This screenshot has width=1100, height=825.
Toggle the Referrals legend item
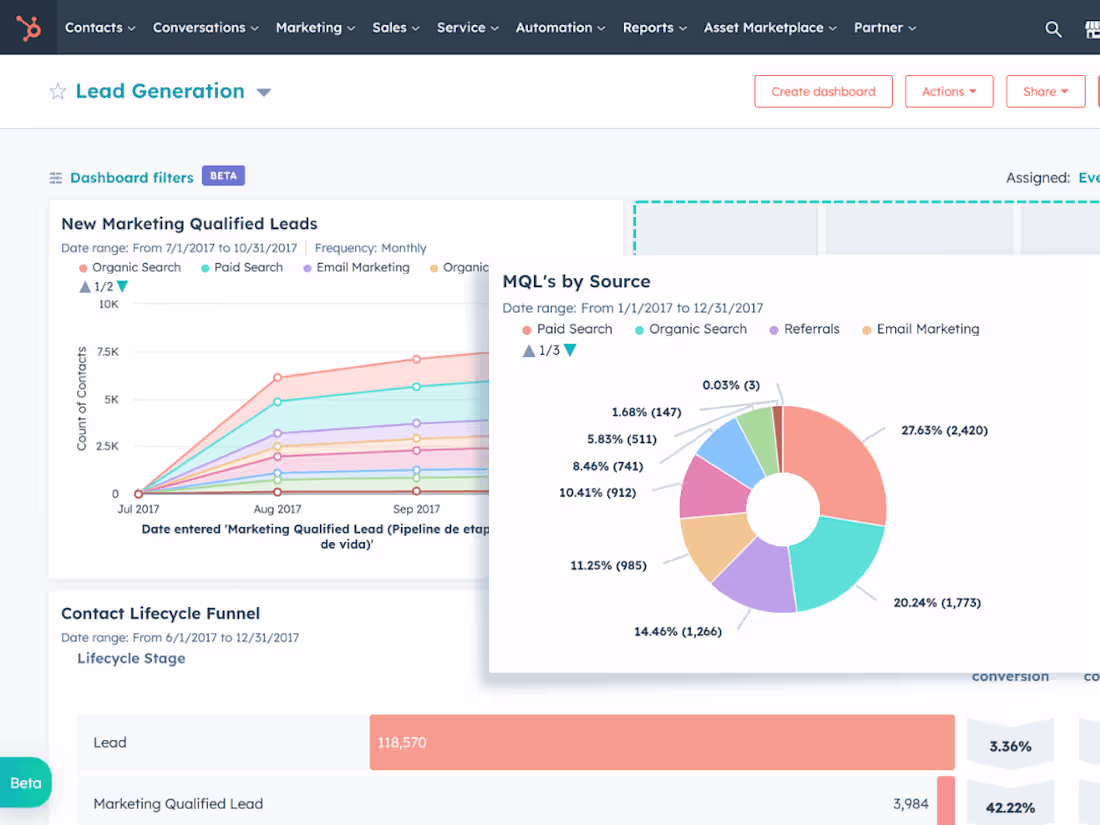(x=804, y=329)
